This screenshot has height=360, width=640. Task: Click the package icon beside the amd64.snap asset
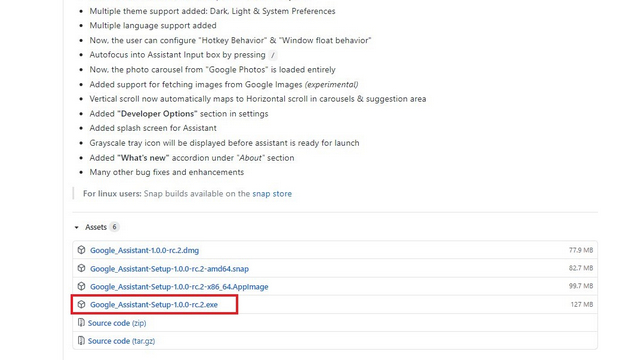click(81, 268)
